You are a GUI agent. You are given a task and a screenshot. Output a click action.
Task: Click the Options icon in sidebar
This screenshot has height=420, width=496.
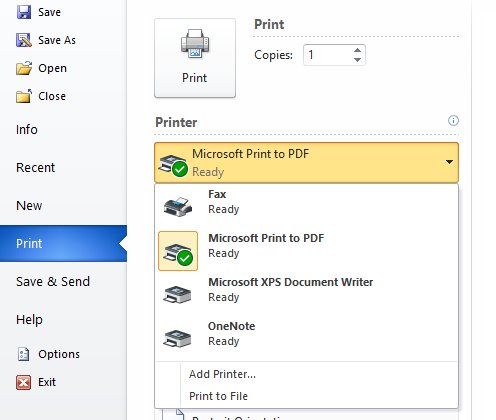pyautogui.click(x=23, y=354)
